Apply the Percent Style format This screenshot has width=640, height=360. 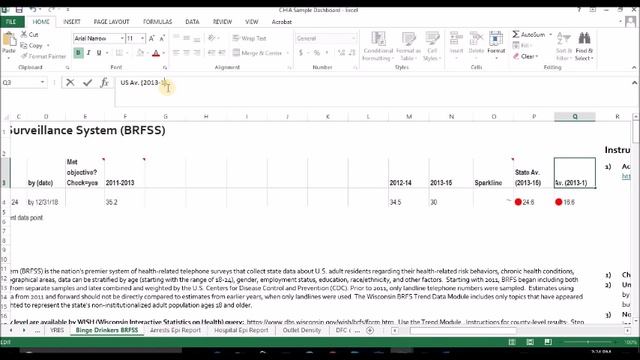tap(316, 53)
